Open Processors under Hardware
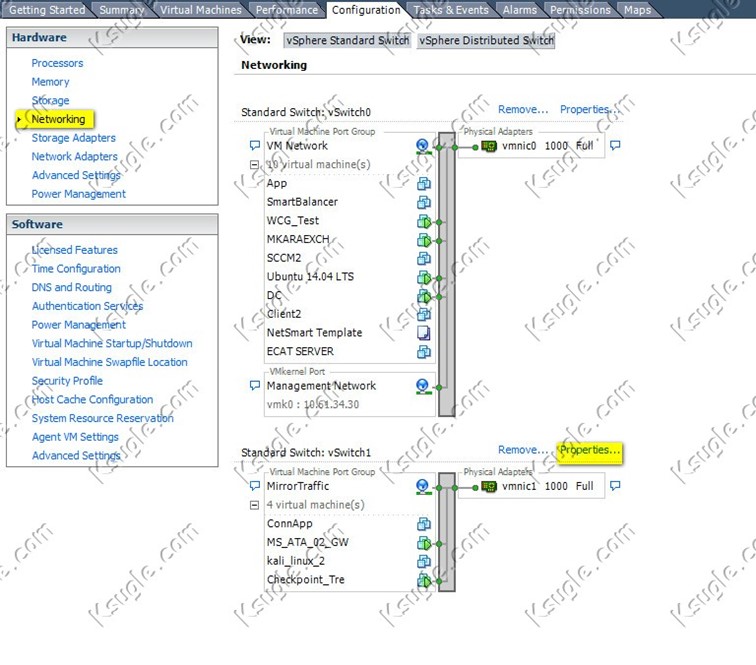 pos(57,63)
